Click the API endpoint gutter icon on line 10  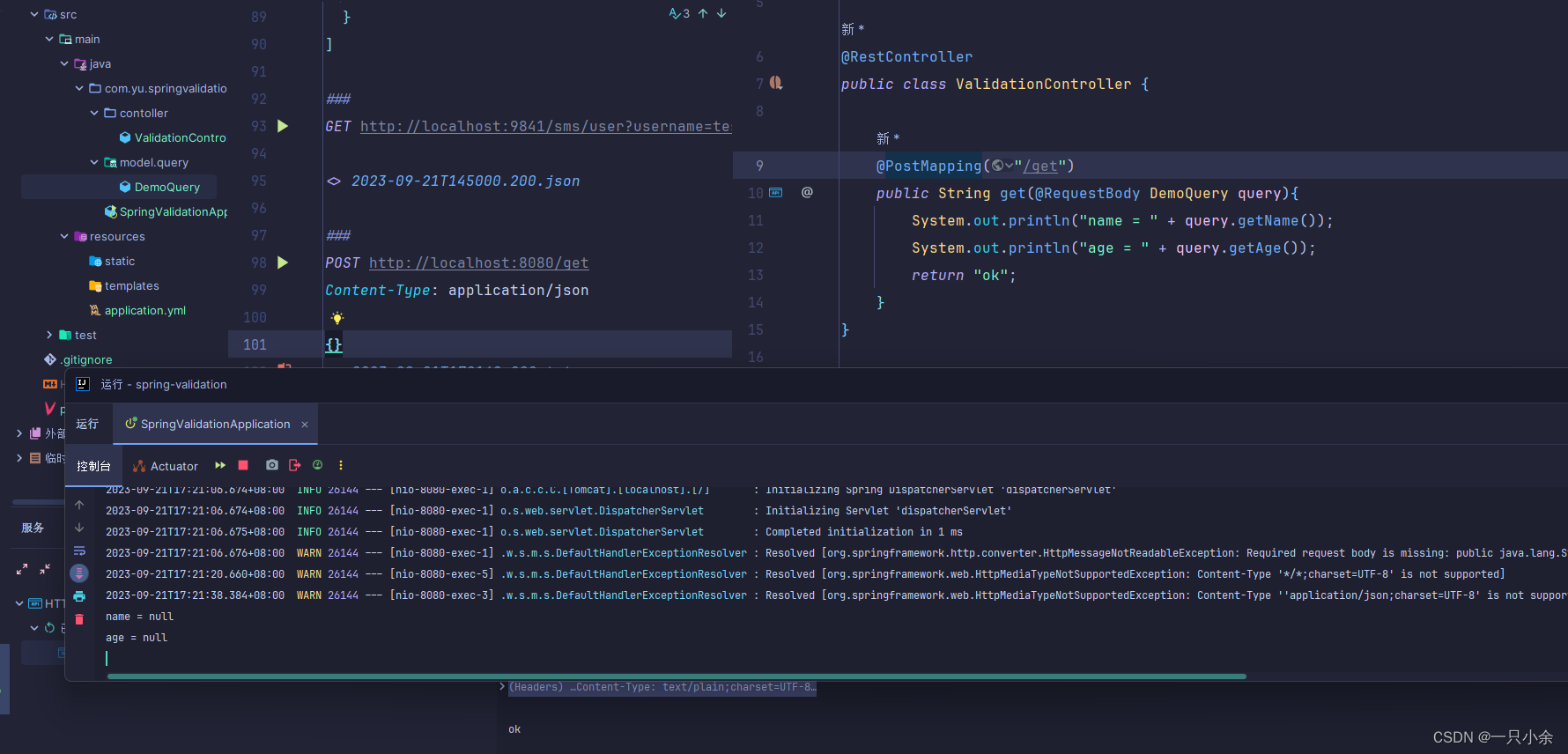pyautogui.click(x=776, y=192)
